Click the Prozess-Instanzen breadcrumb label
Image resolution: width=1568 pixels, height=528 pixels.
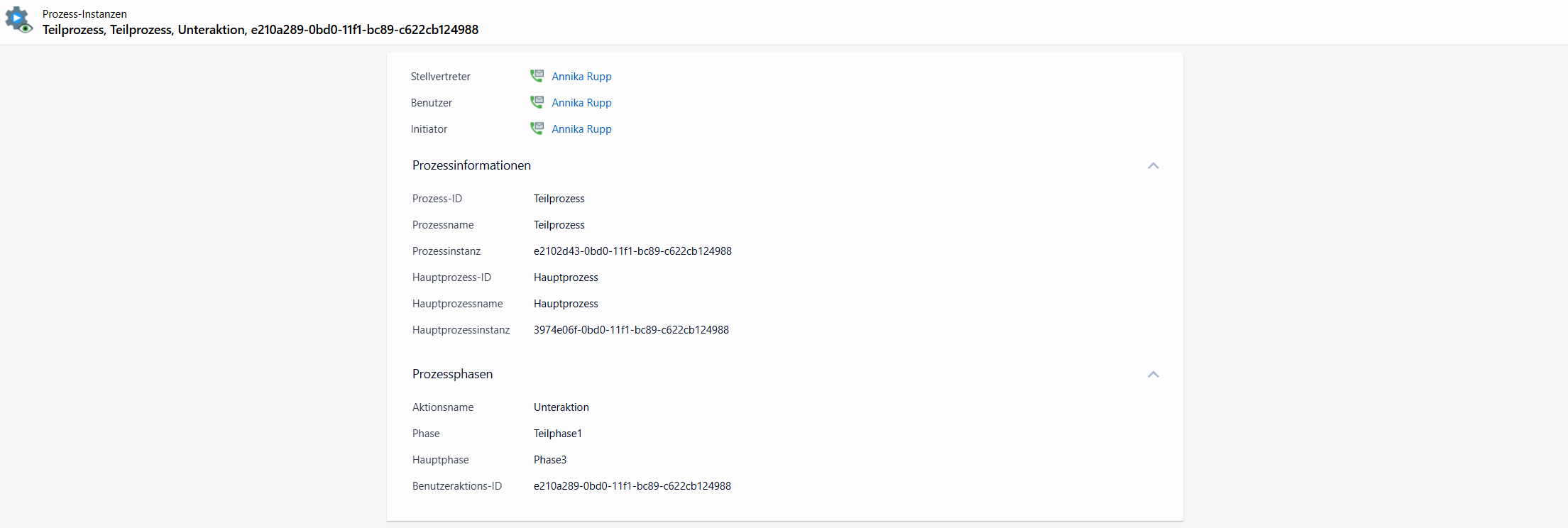click(x=84, y=14)
